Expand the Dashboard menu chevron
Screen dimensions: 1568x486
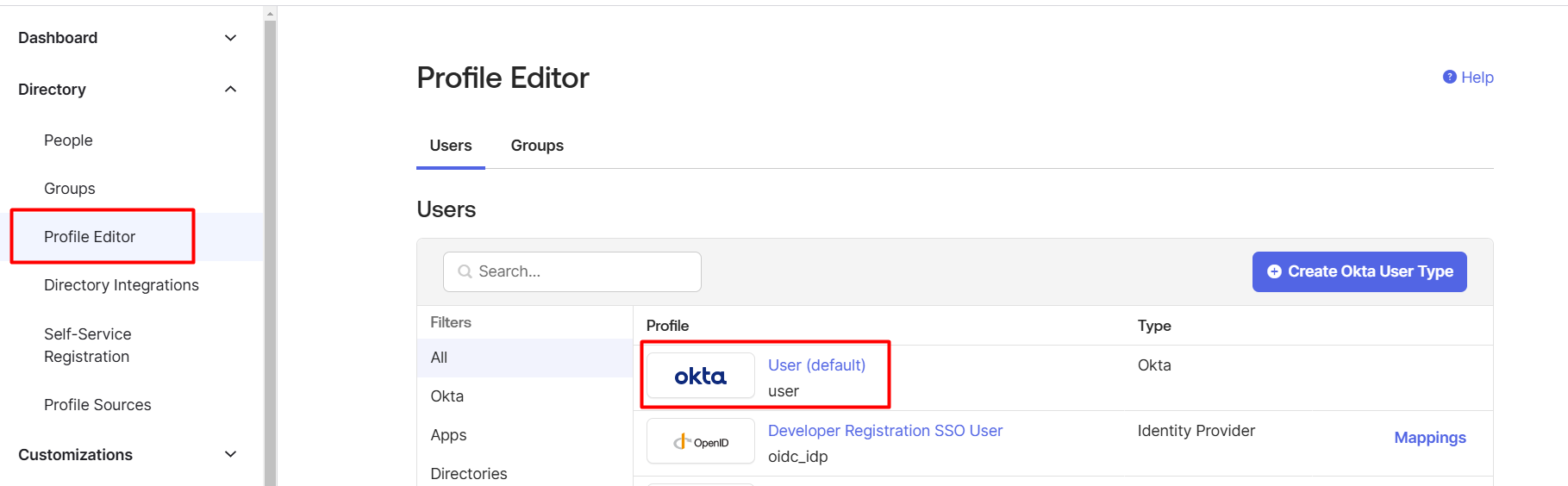click(x=230, y=38)
